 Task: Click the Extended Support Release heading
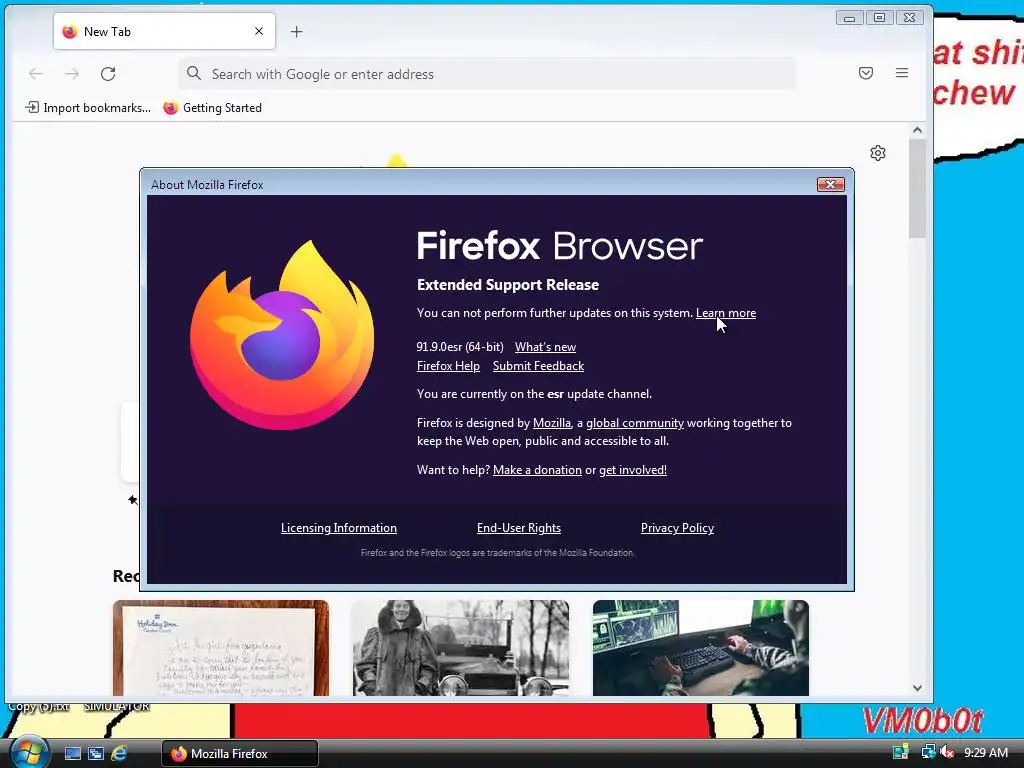507,285
